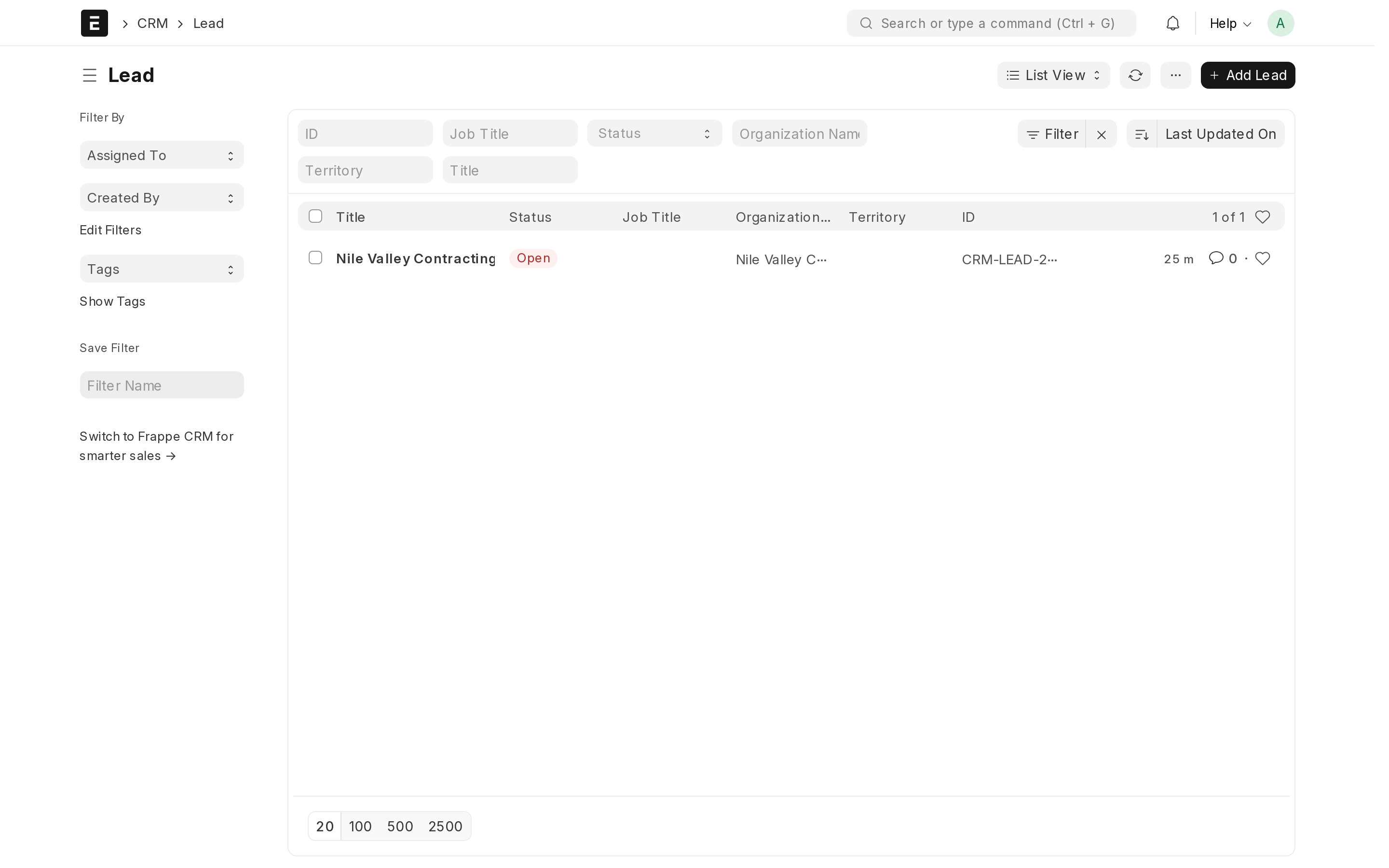The image size is (1389, 868).
Task: Go to Lead breadcrumb
Action: (x=208, y=24)
